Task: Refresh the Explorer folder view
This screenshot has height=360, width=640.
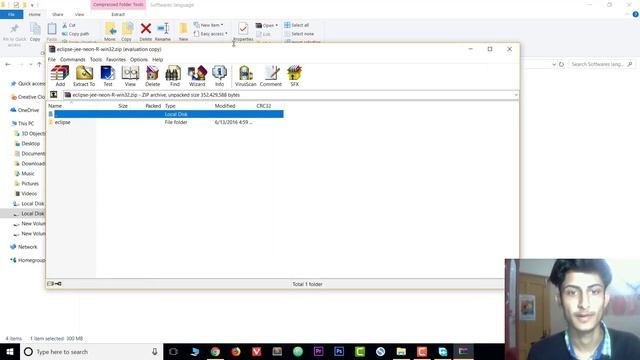Action: (562, 64)
